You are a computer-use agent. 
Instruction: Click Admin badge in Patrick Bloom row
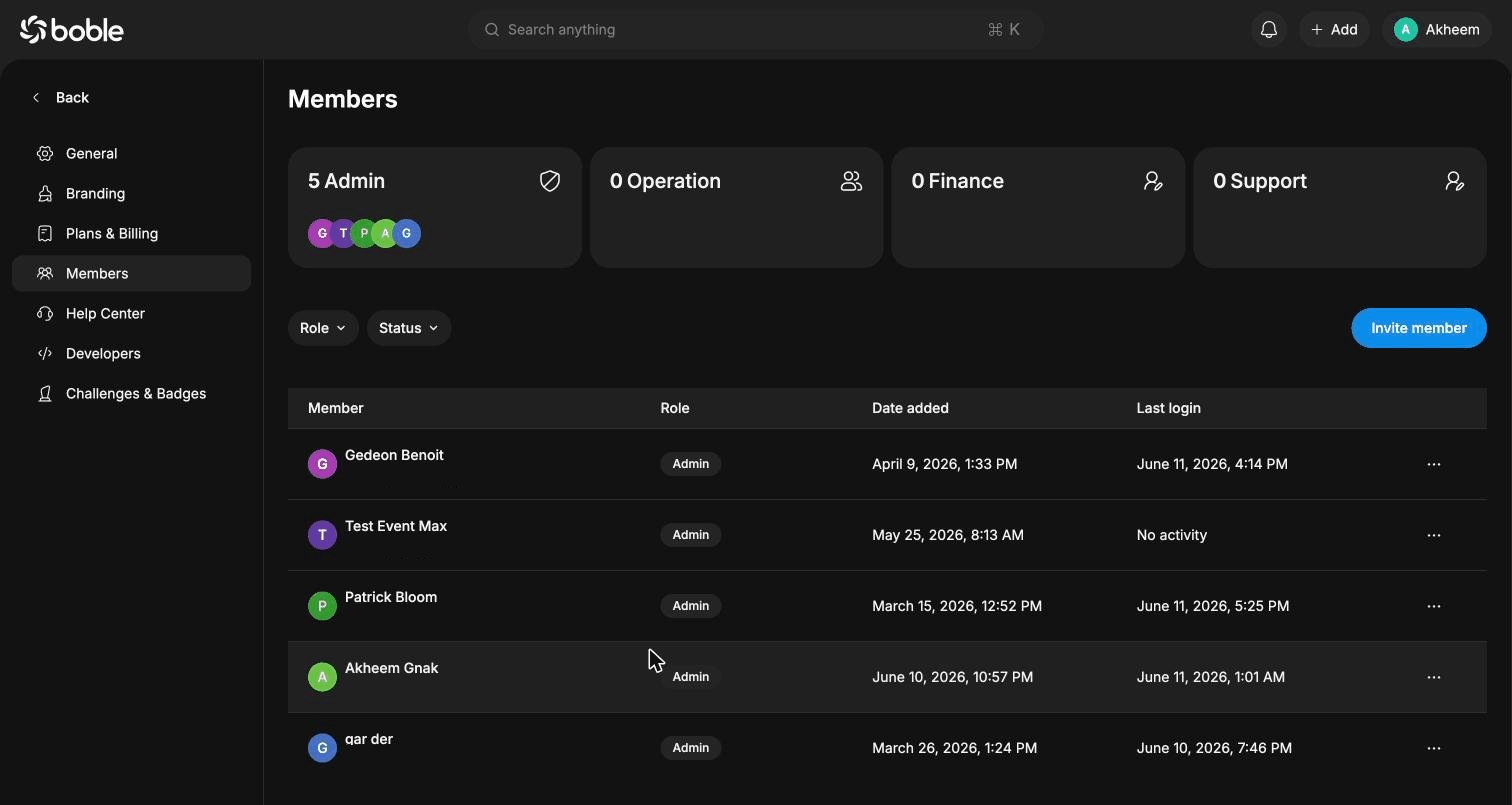click(x=691, y=606)
